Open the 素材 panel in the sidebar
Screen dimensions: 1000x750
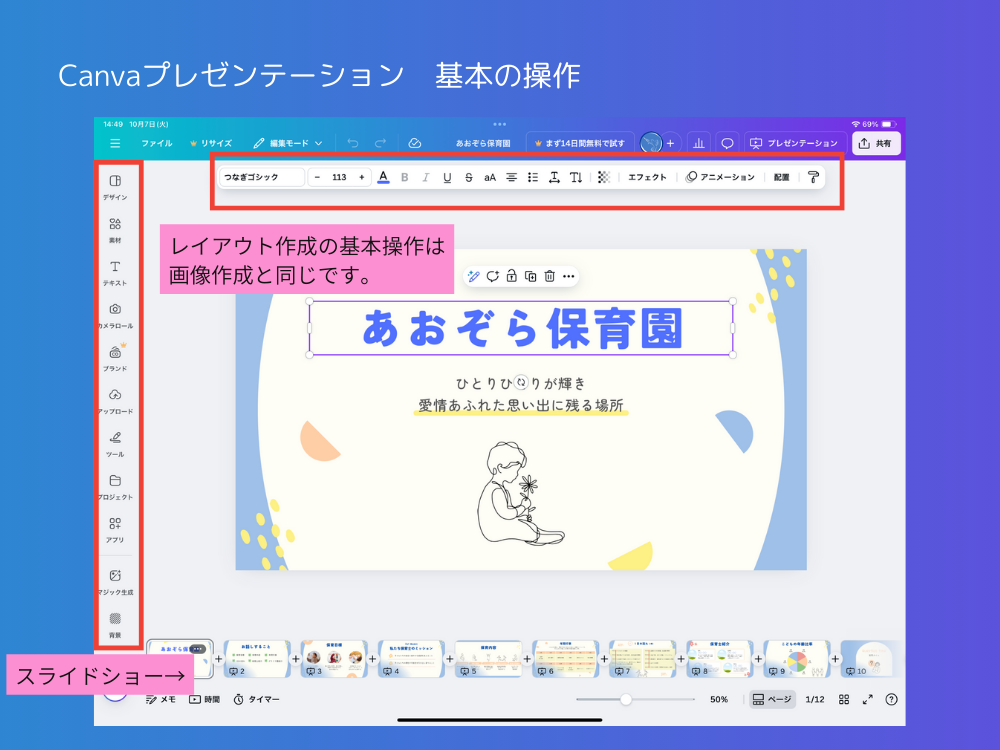point(115,225)
